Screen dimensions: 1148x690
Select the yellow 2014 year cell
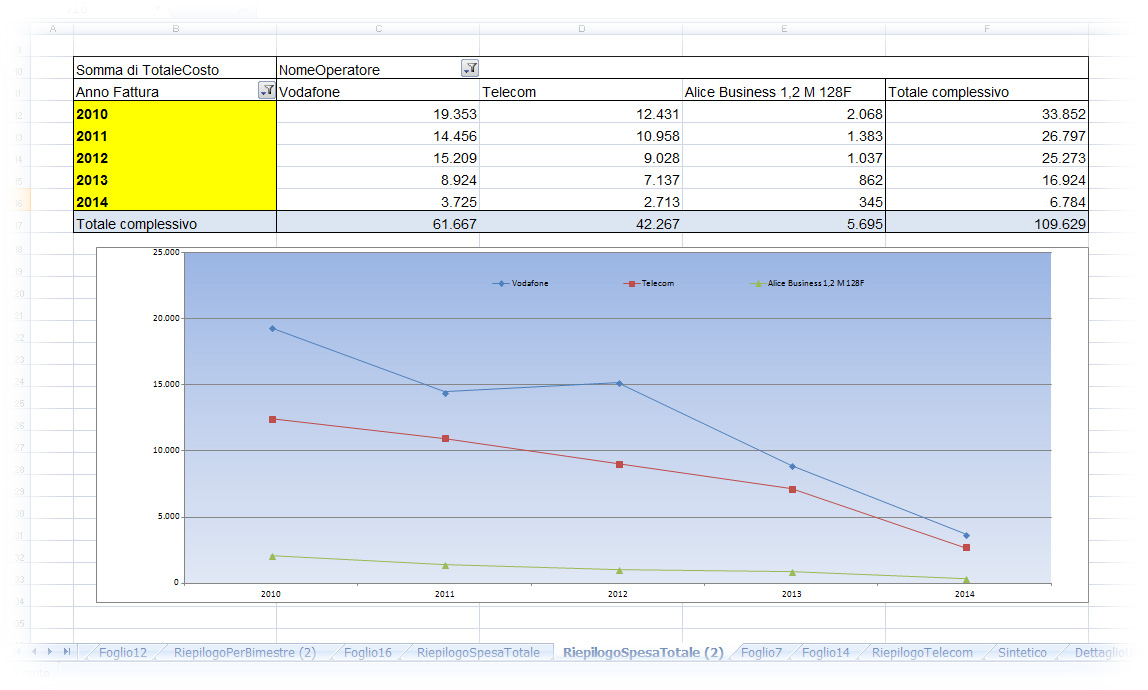click(175, 201)
